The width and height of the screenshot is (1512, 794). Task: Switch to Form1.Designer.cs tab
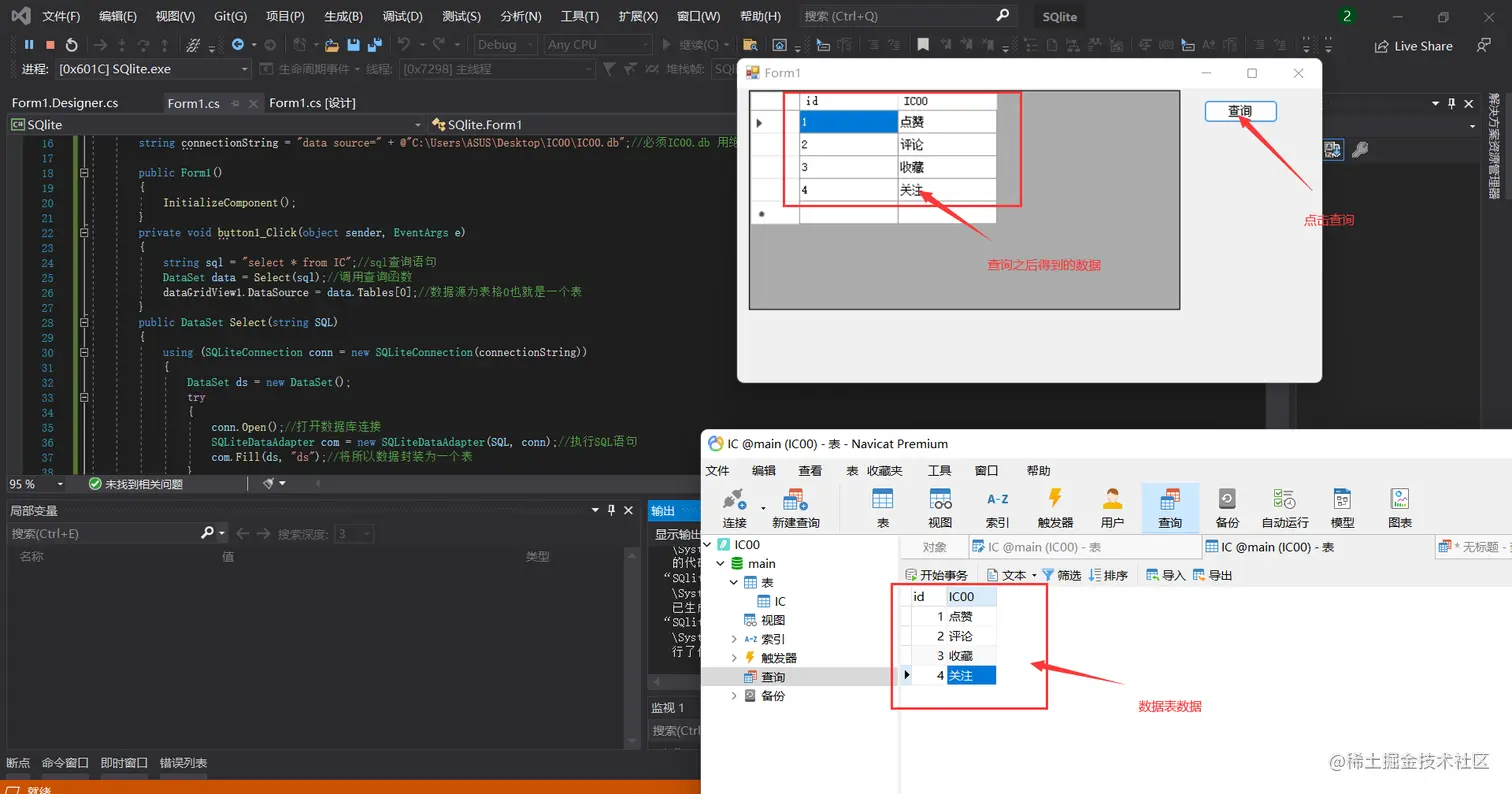click(x=65, y=103)
